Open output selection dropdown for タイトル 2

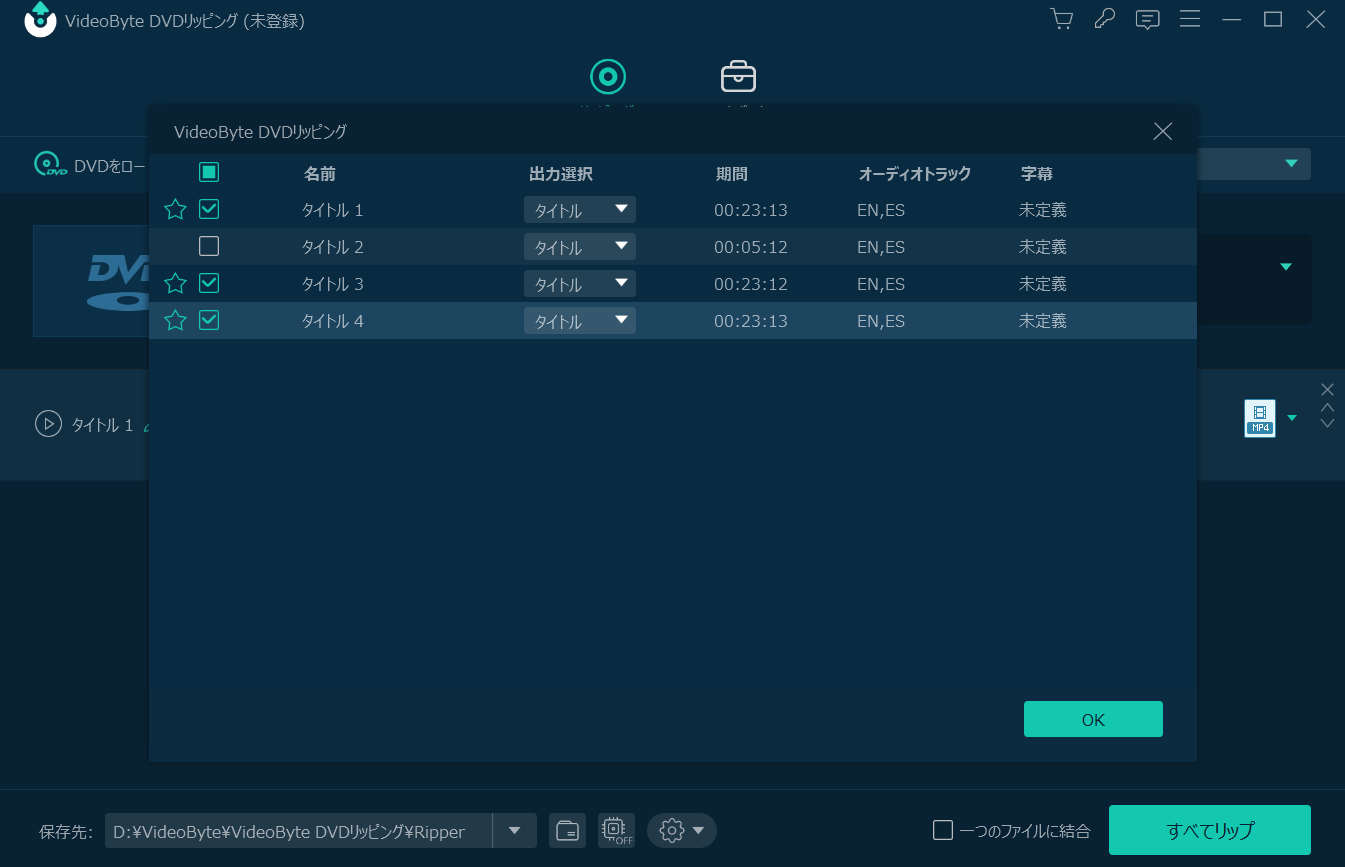580,247
